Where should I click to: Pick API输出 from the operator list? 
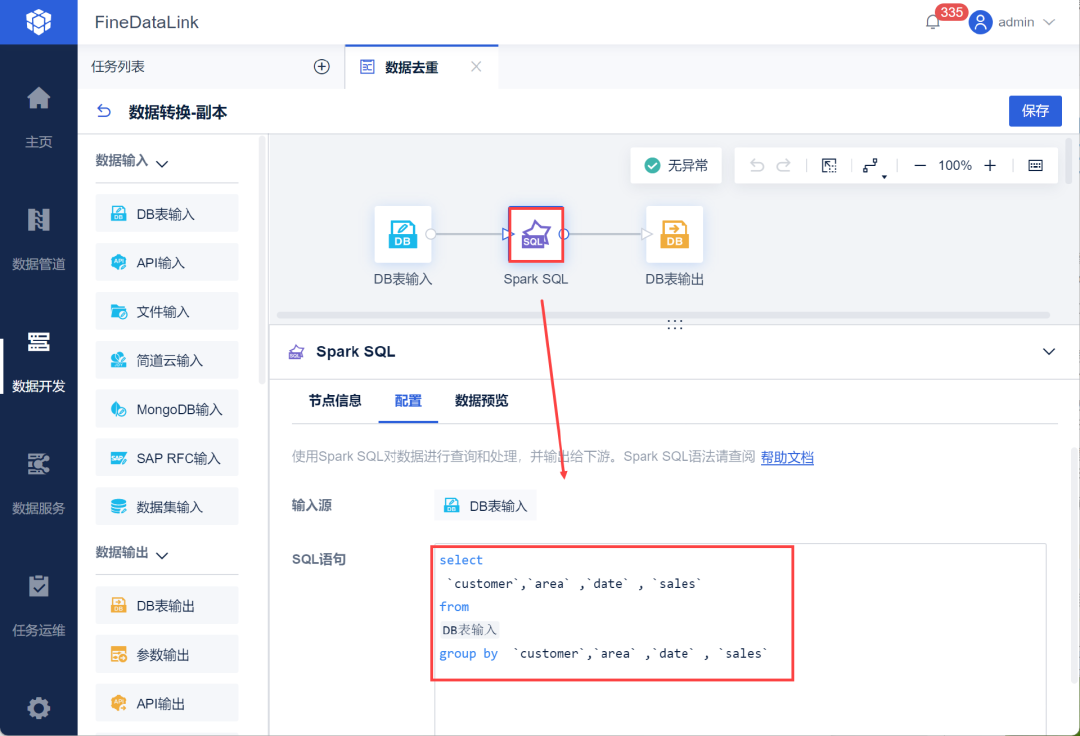167,703
